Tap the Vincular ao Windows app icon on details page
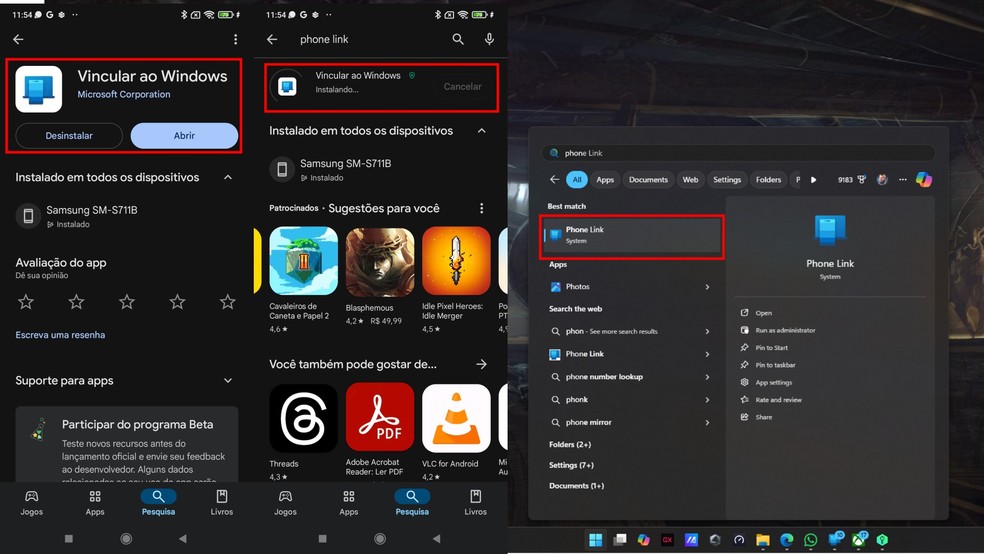 39,89
